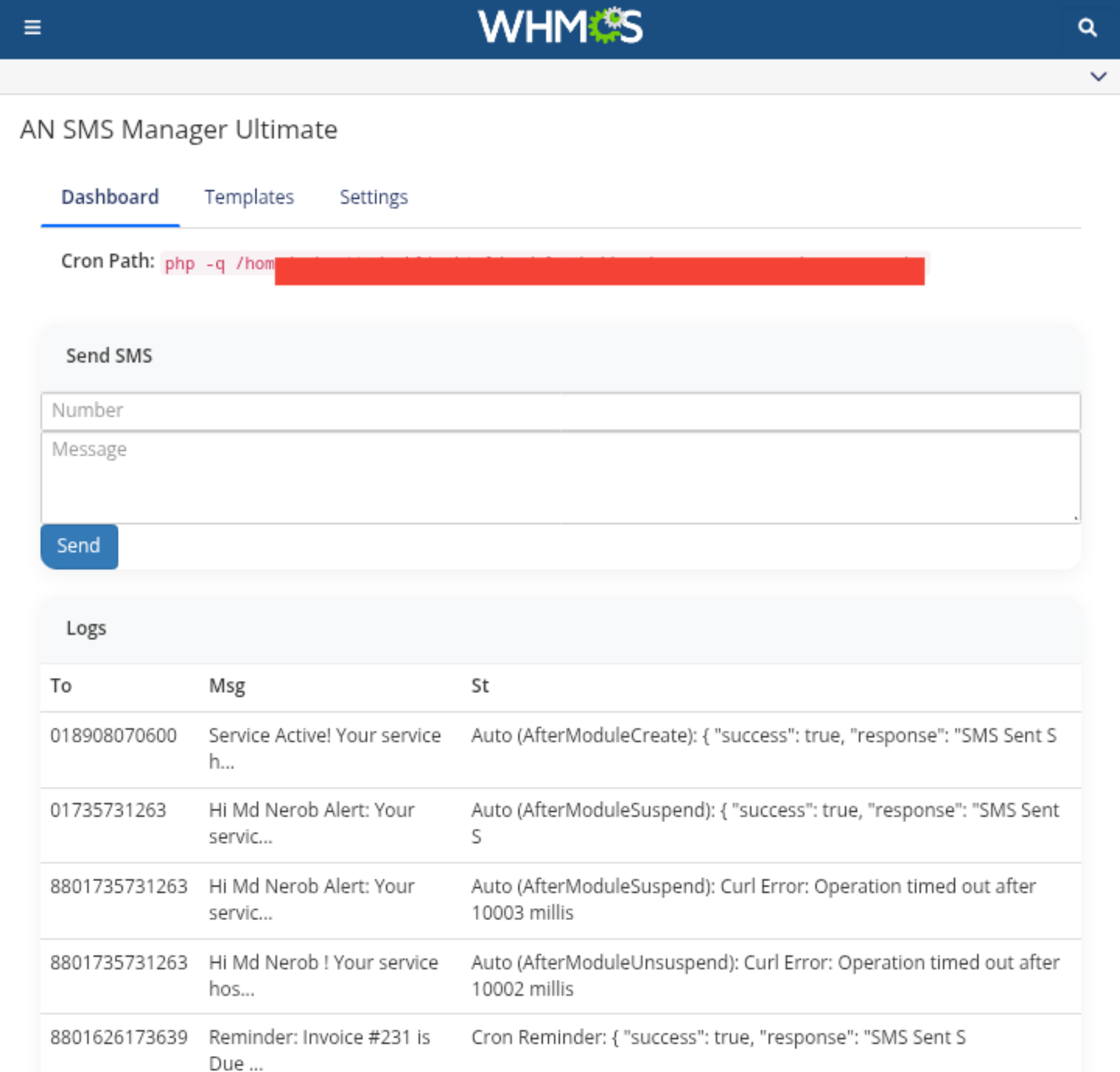Click the Message text area
This screenshot has height=1072, width=1120.
560,477
